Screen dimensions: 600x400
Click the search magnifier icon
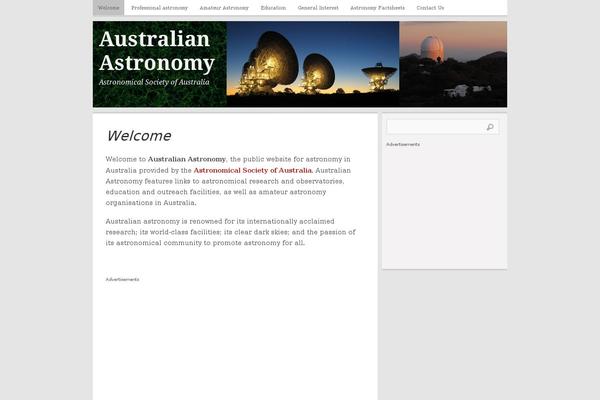[490, 127]
